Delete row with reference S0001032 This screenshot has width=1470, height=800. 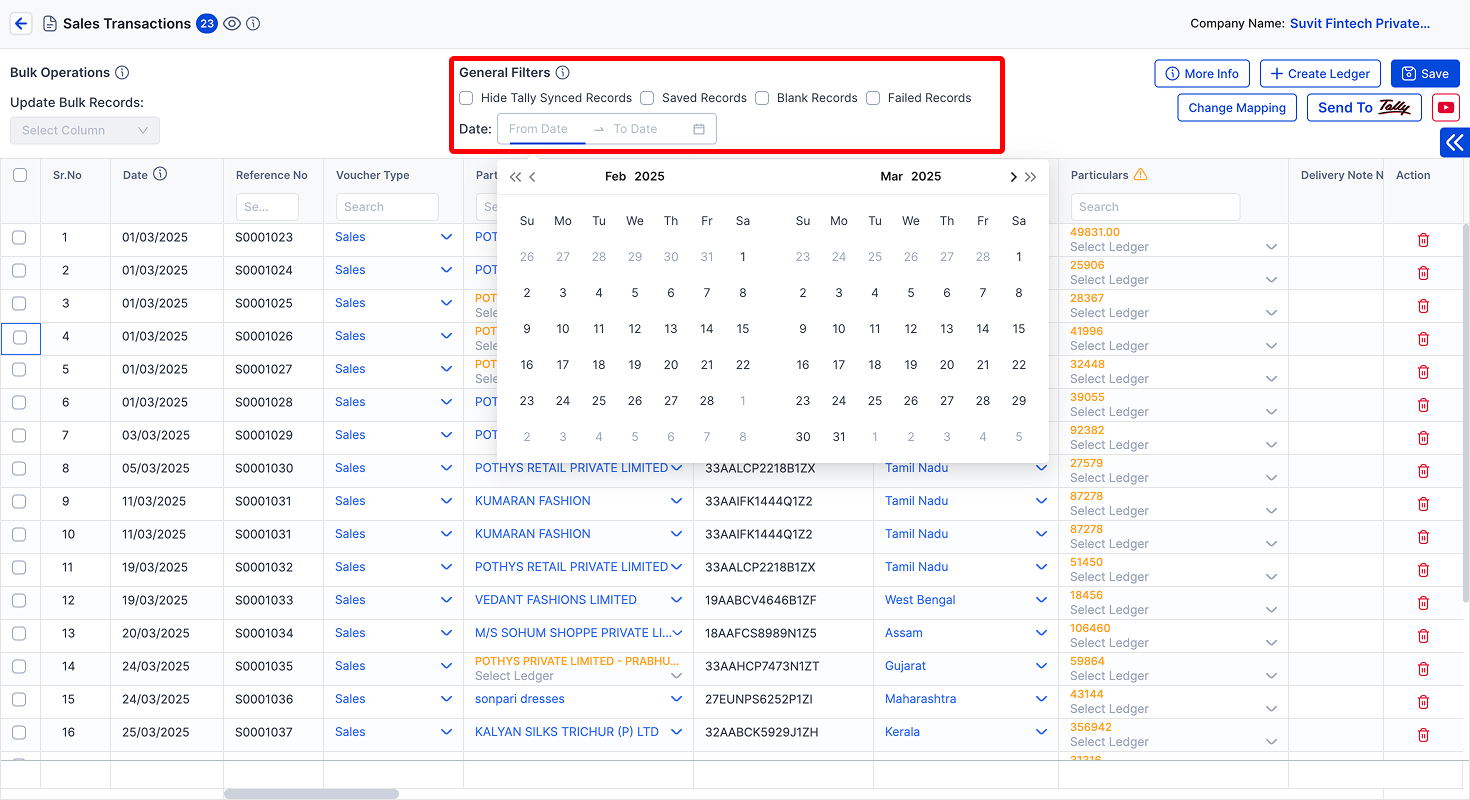1424,570
